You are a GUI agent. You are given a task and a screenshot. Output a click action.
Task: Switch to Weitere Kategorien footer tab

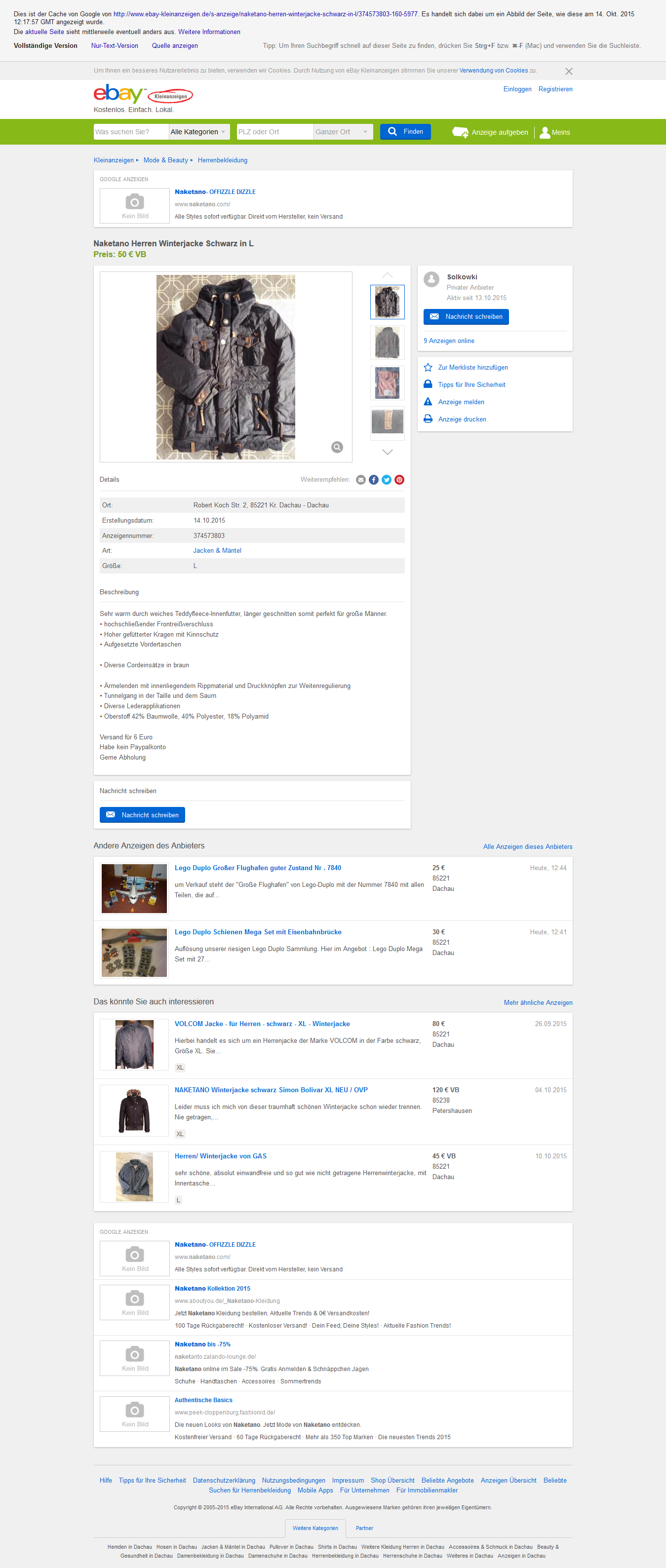[x=315, y=1528]
